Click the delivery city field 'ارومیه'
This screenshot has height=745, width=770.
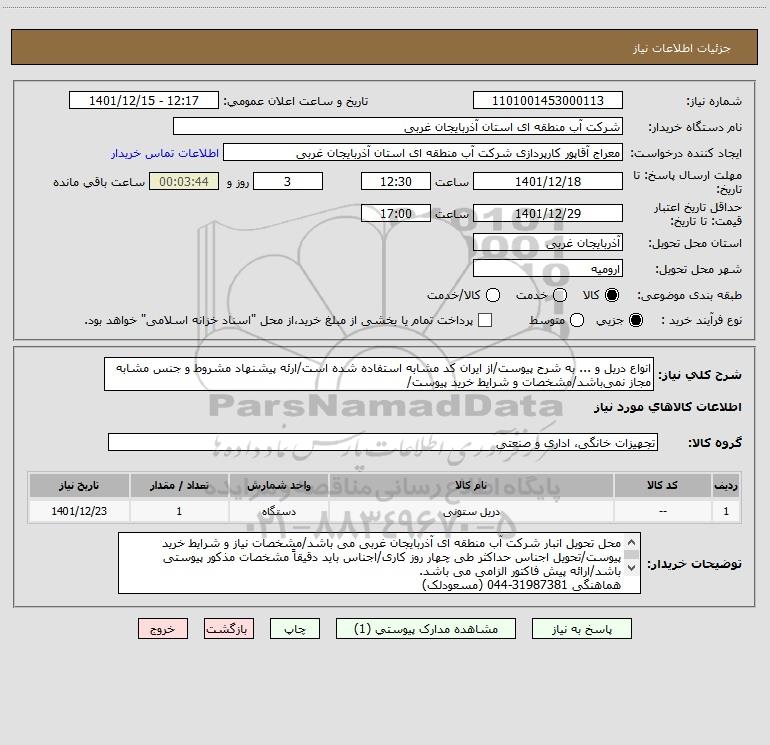click(x=548, y=268)
